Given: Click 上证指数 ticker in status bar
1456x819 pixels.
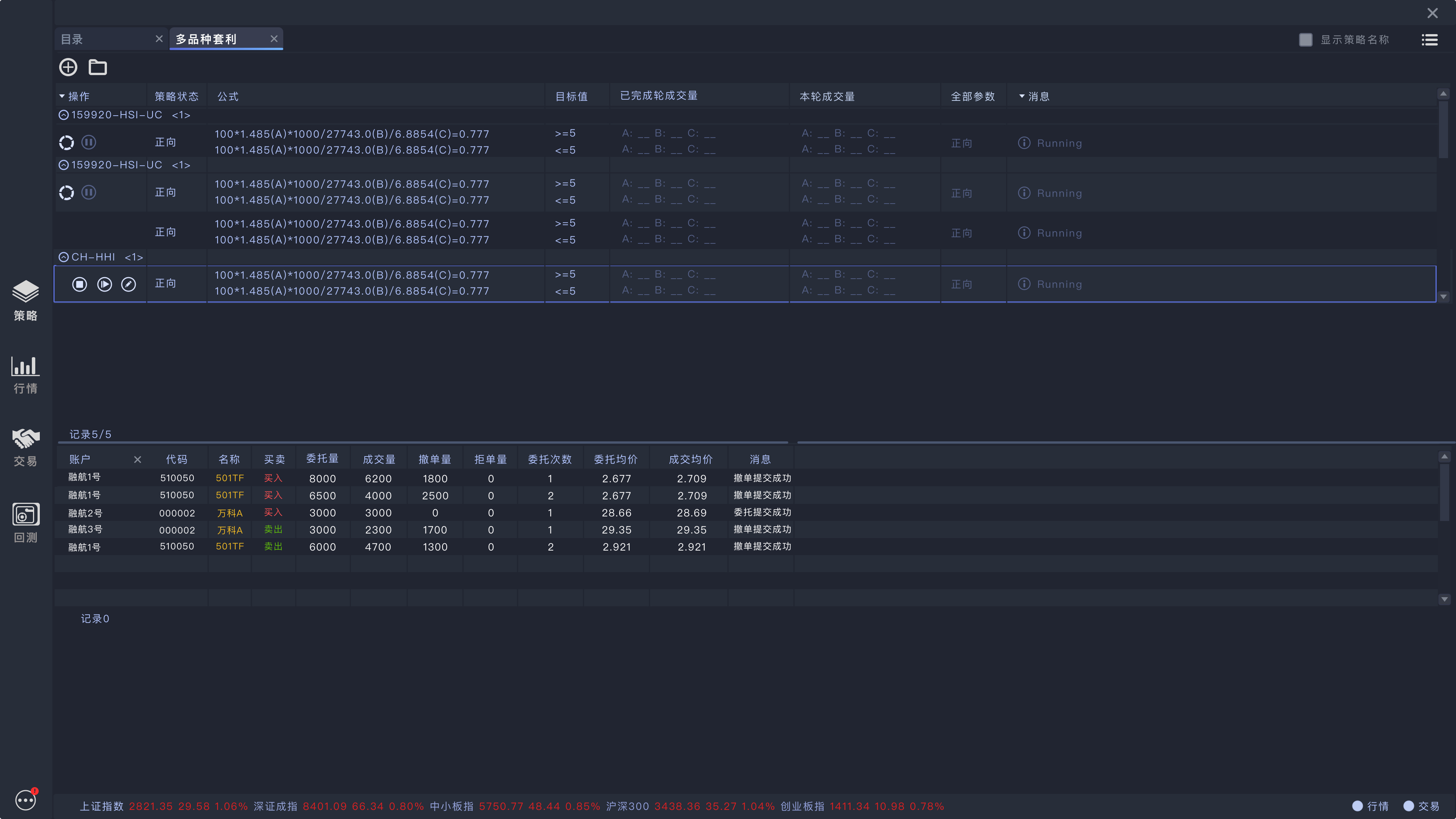Looking at the screenshot, I should tap(164, 806).
